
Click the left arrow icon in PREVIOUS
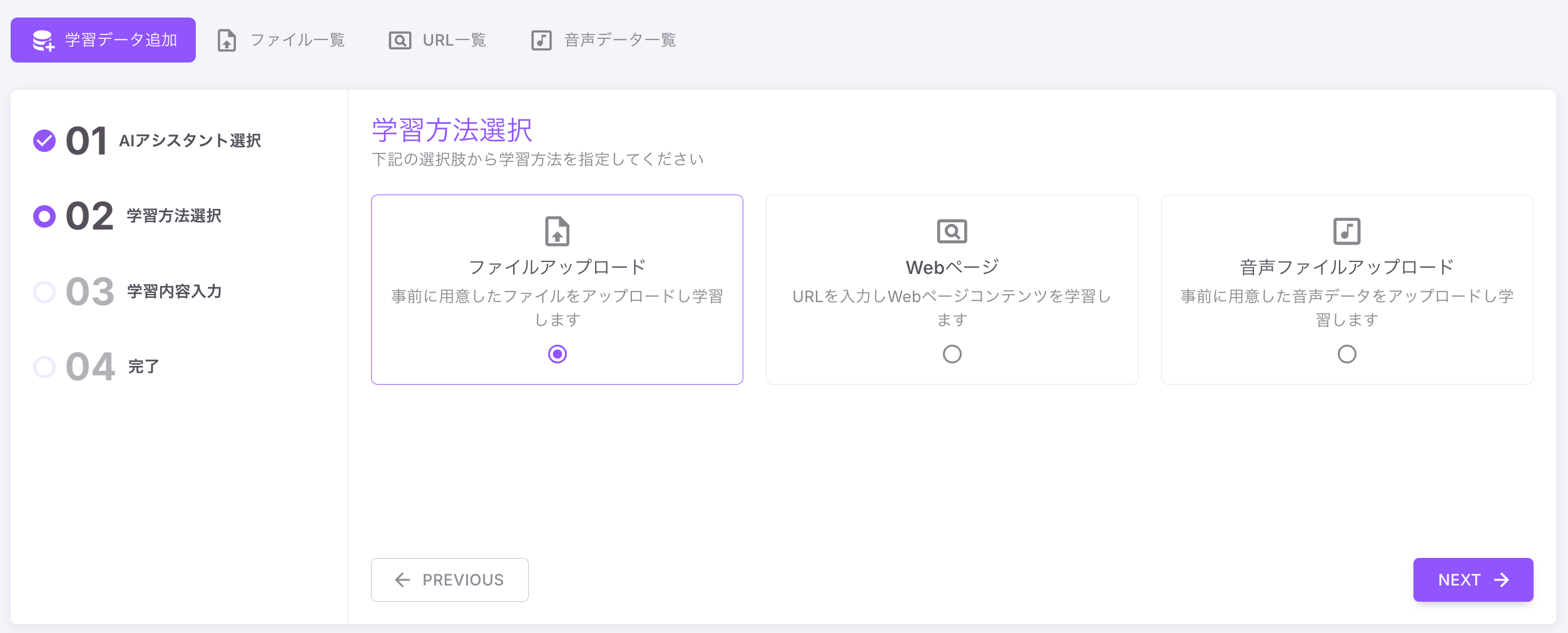[x=402, y=580]
